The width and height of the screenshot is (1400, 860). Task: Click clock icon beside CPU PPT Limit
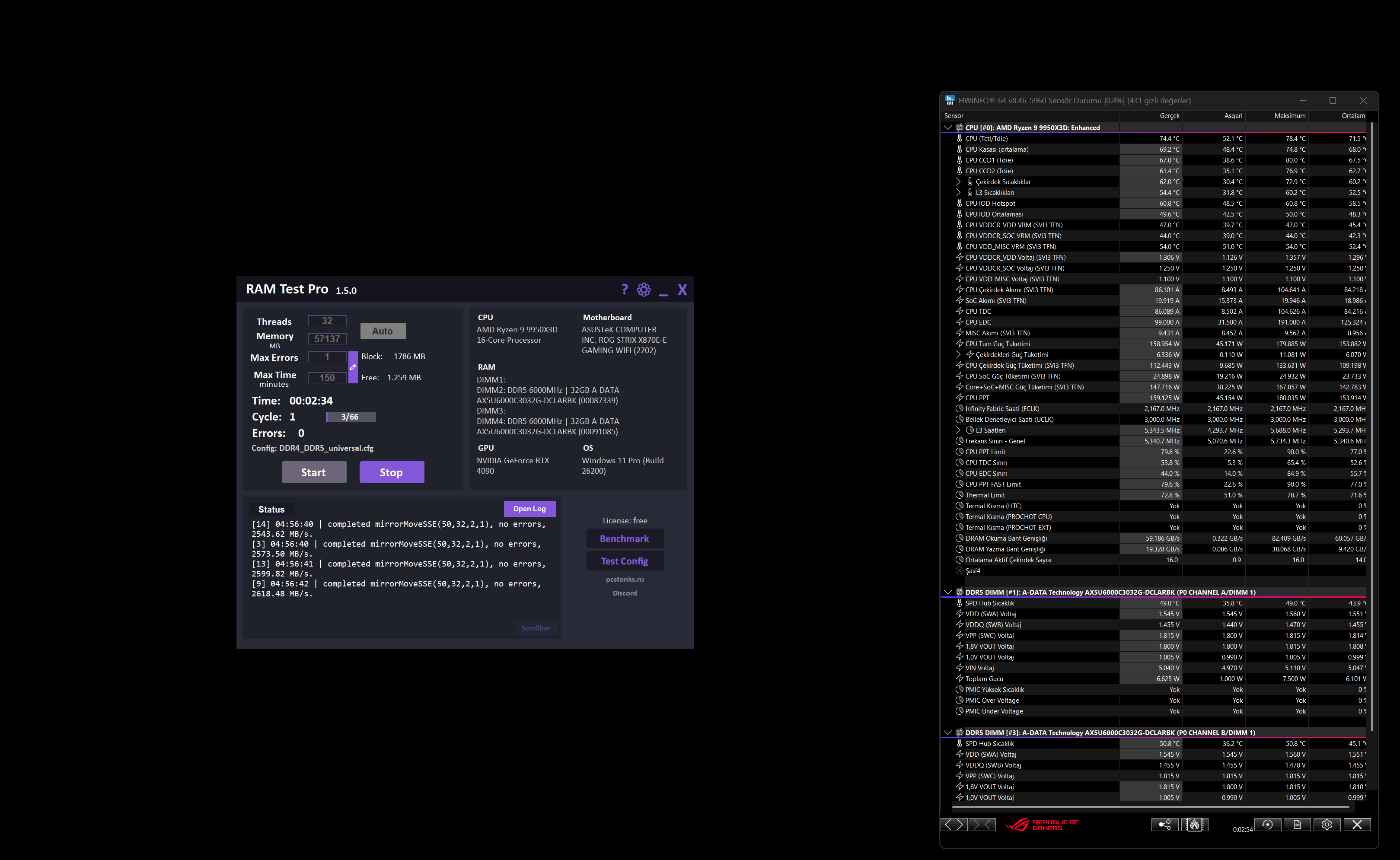[959, 452]
